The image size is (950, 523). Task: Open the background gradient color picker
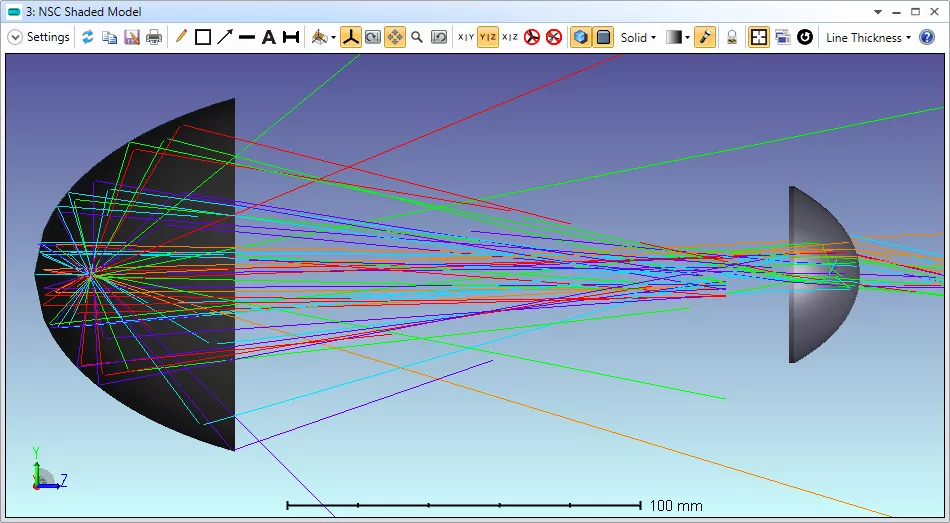(x=677, y=37)
